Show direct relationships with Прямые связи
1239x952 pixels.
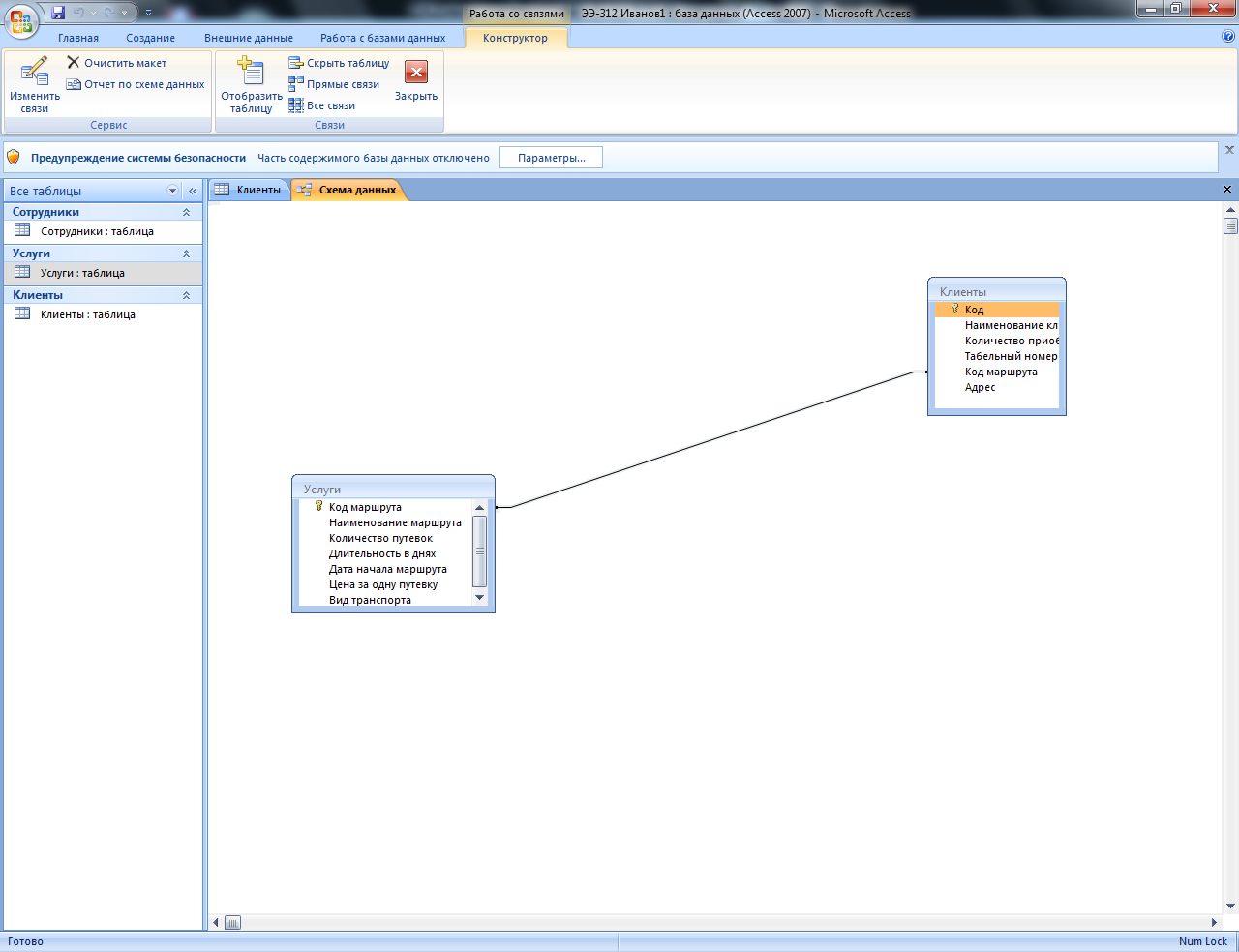coord(334,84)
